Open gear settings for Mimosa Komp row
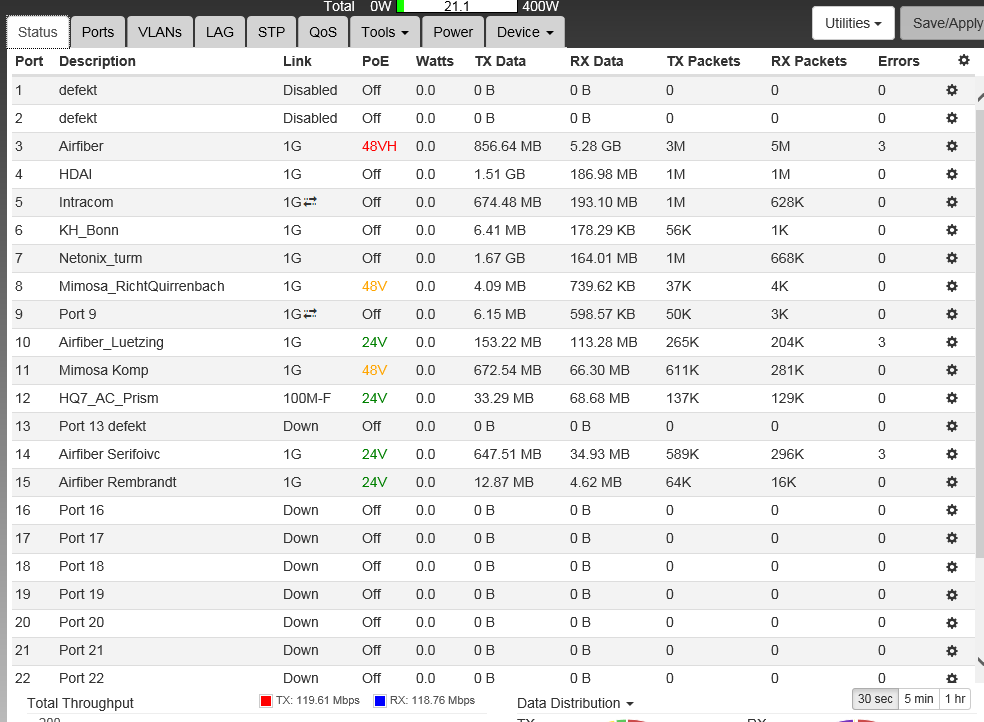The height and width of the screenshot is (722, 984). [x=952, y=370]
